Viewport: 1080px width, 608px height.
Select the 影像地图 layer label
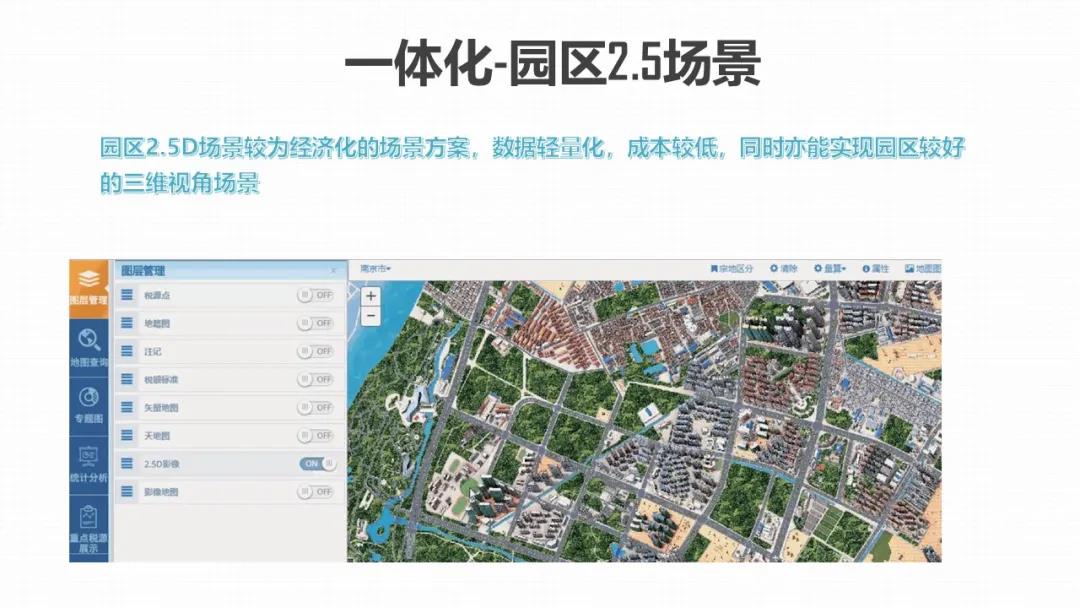(160, 492)
